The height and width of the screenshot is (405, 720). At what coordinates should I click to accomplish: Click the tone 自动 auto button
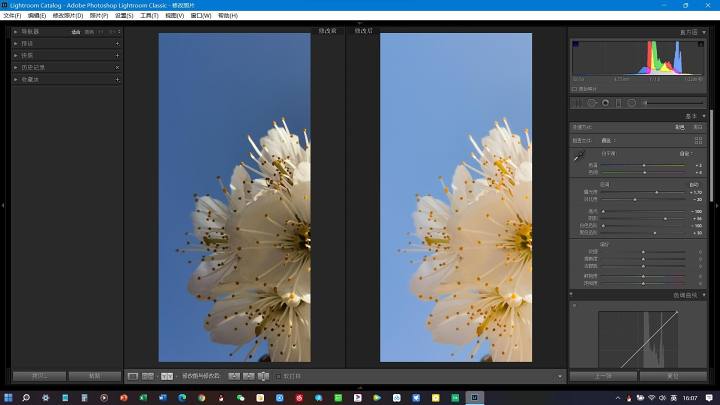pyautogui.click(x=694, y=185)
